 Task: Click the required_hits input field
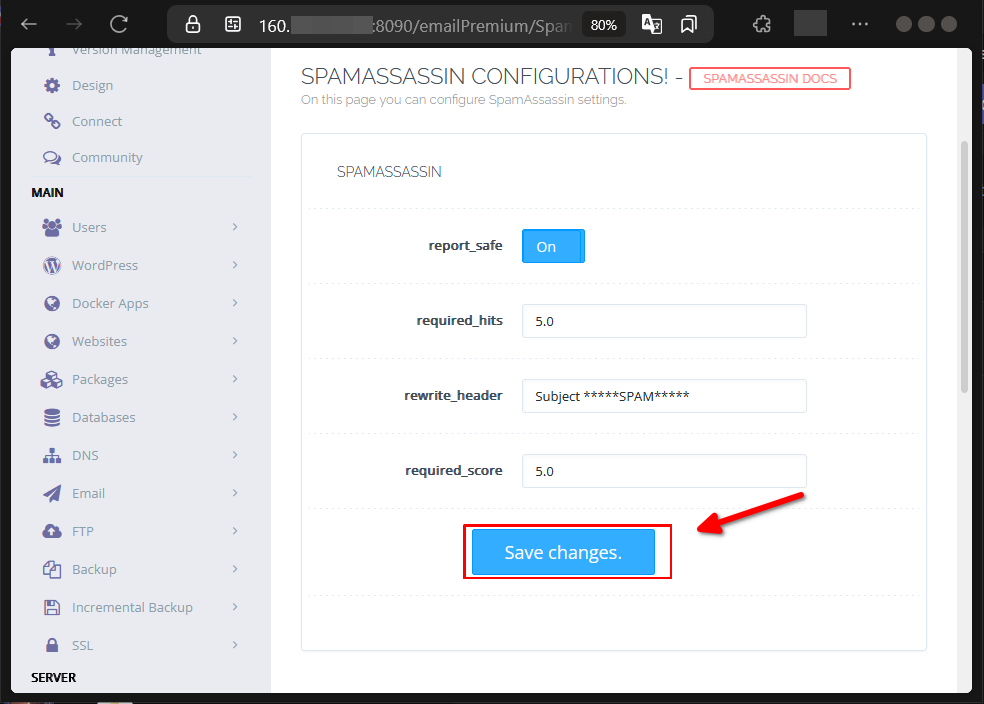pyautogui.click(x=664, y=321)
